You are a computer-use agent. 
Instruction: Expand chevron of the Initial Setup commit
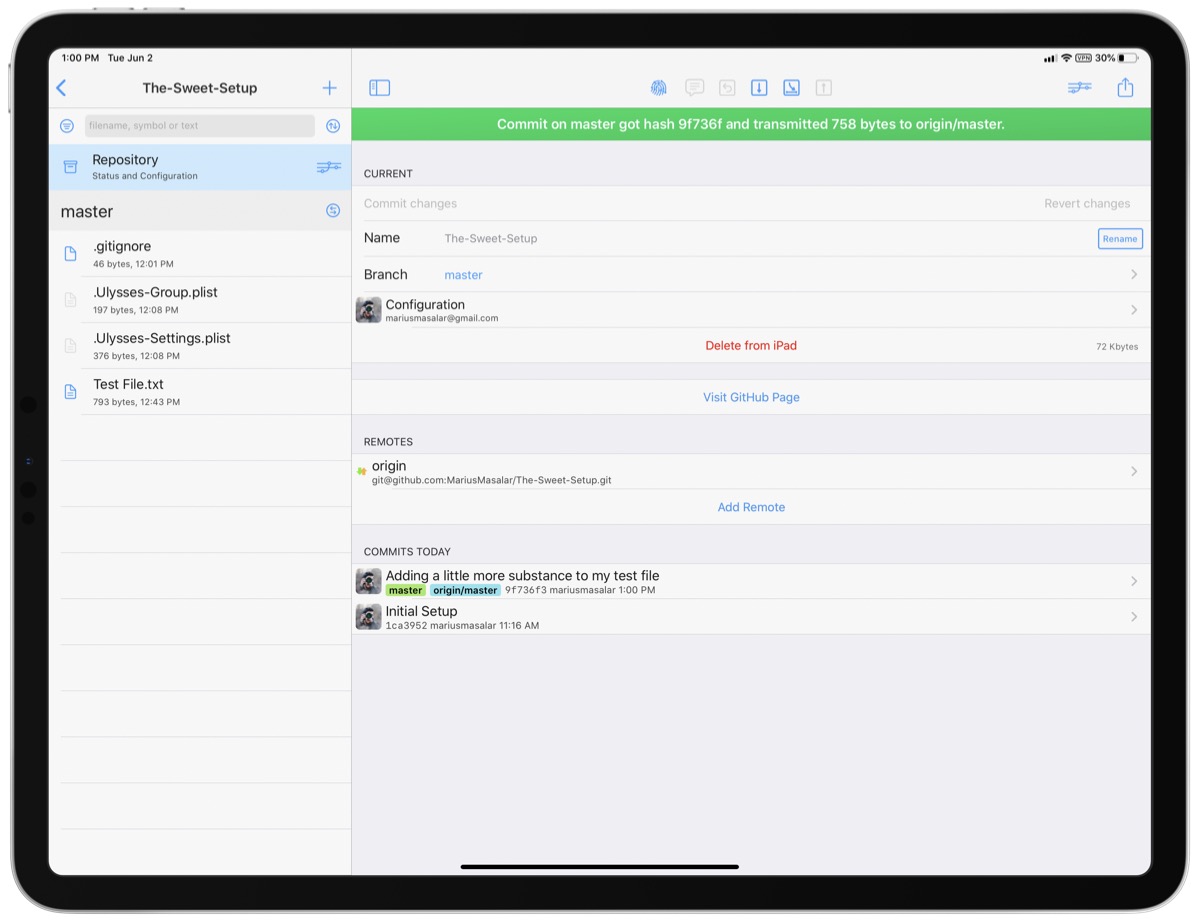click(1134, 617)
